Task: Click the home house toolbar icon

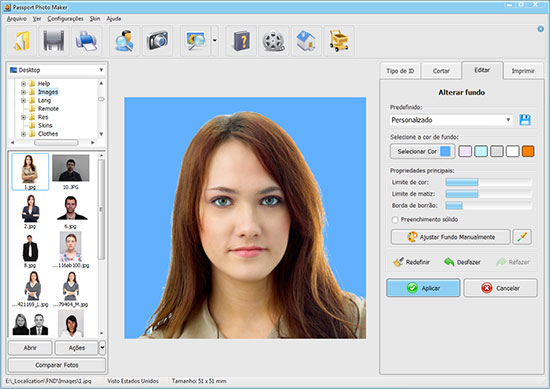Action: pyautogui.click(x=306, y=41)
